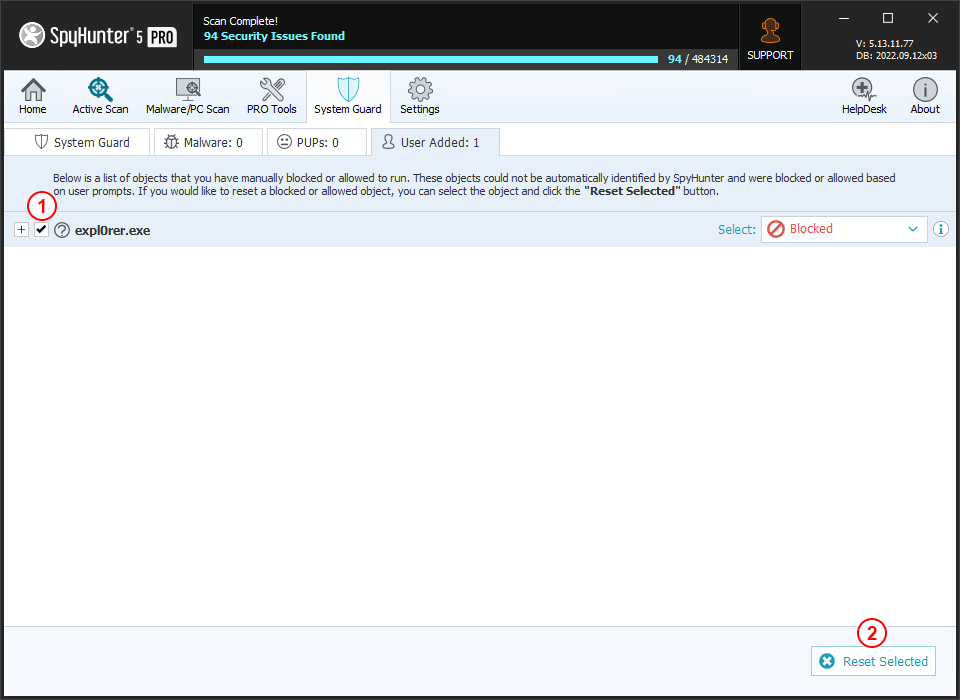Image resolution: width=960 pixels, height=700 pixels.
Task: Open the SUPPORT section
Action: [x=770, y=36]
